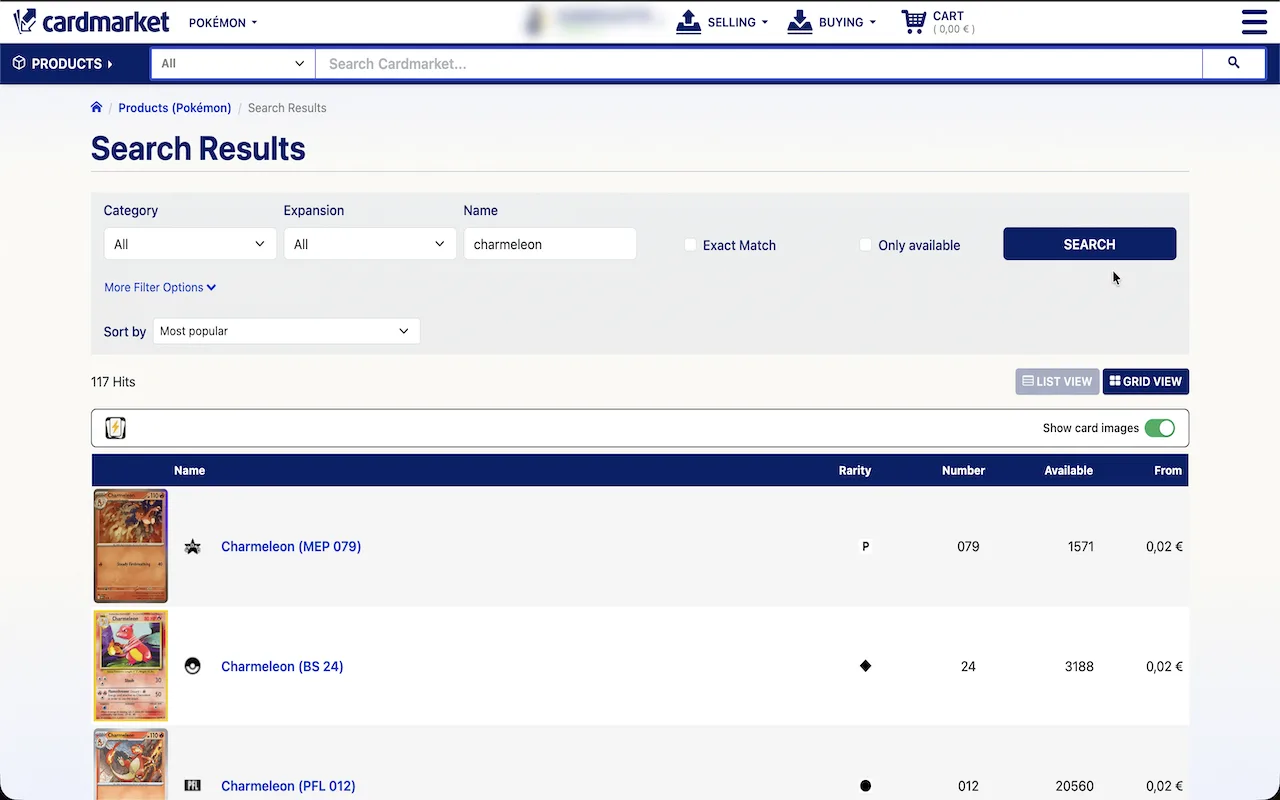Open the Category dropdown
This screenshot has width=1280, height=800.
click(x=190, y=244)
